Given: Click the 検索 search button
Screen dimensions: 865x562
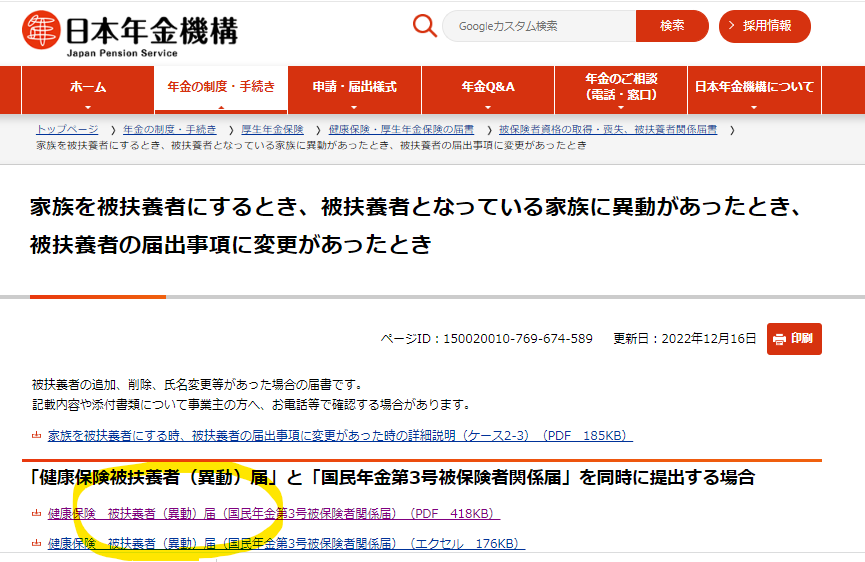Looking at the screenshot, I should tap(671, 26).
